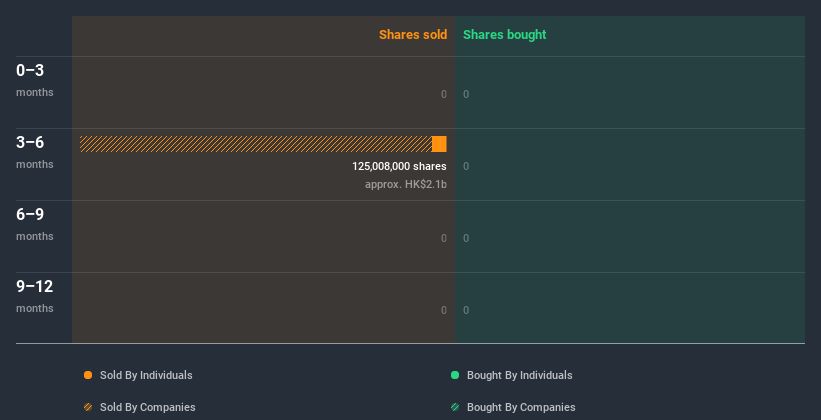Image resolution: width=821 pixels, height=420 pixels.
Task: Click the 9–12 months row label
Action: pyautogui.click(x=35, y=296)
